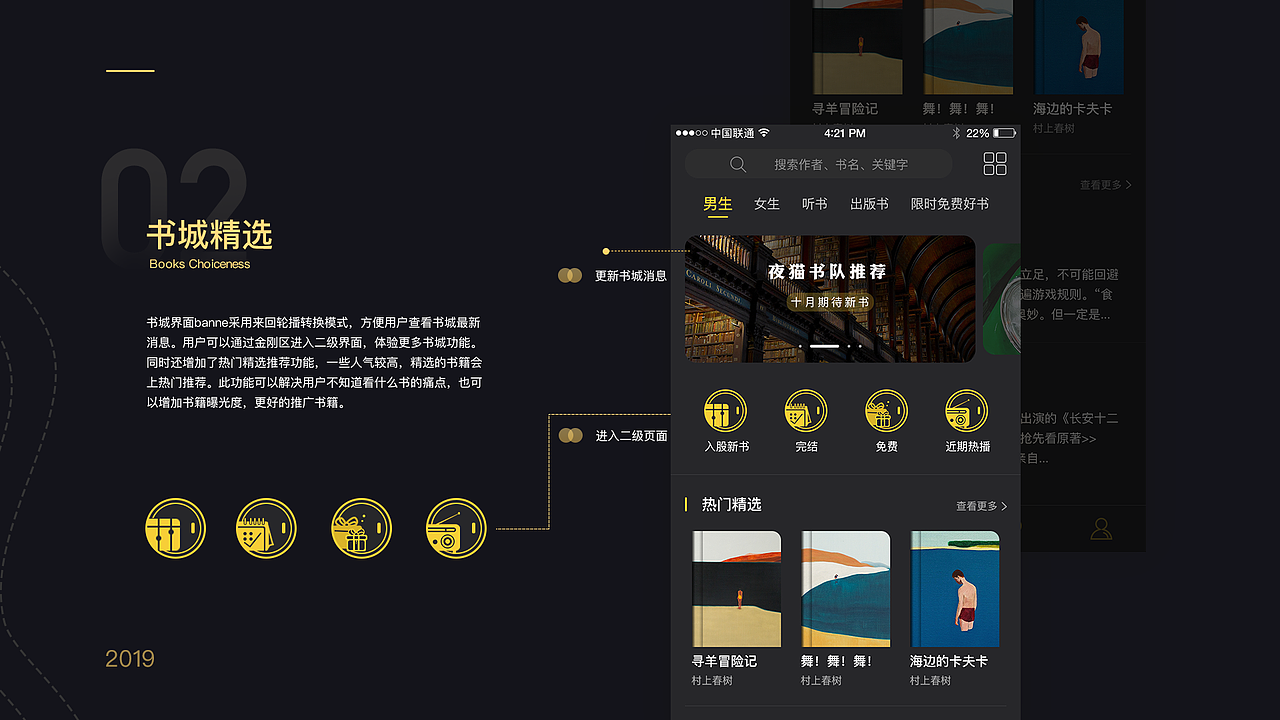Tap the 免费 gift icon for free books
The image size is (1280, 720).
click(x=885, y=409)
